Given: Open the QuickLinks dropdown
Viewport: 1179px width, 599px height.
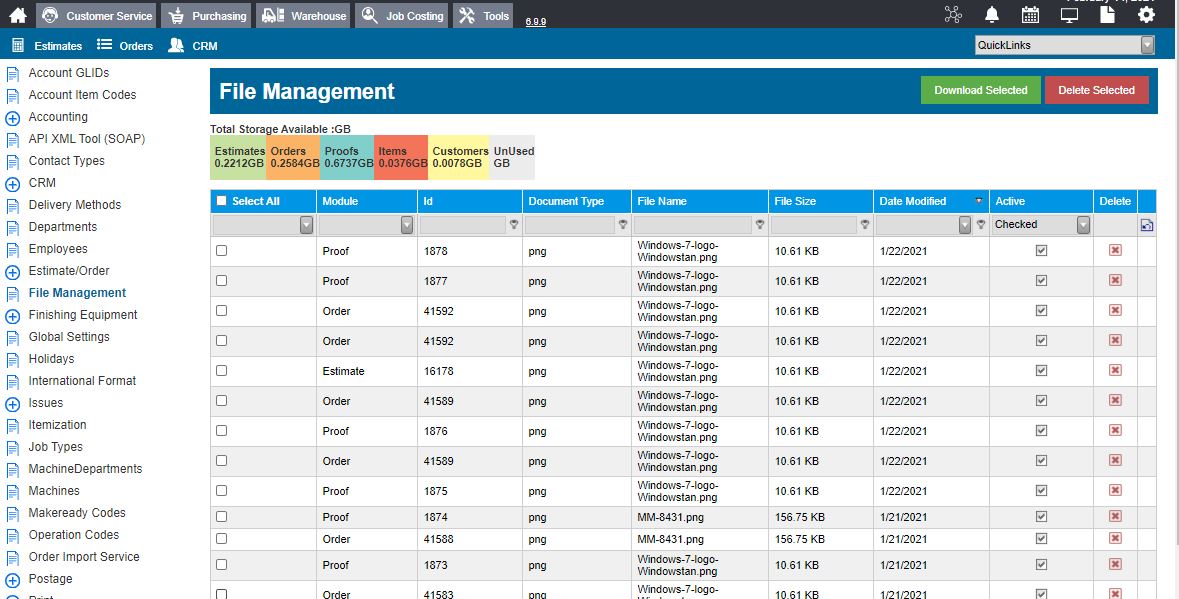Looking at the screenshot, I should [x=1064, y=45].
